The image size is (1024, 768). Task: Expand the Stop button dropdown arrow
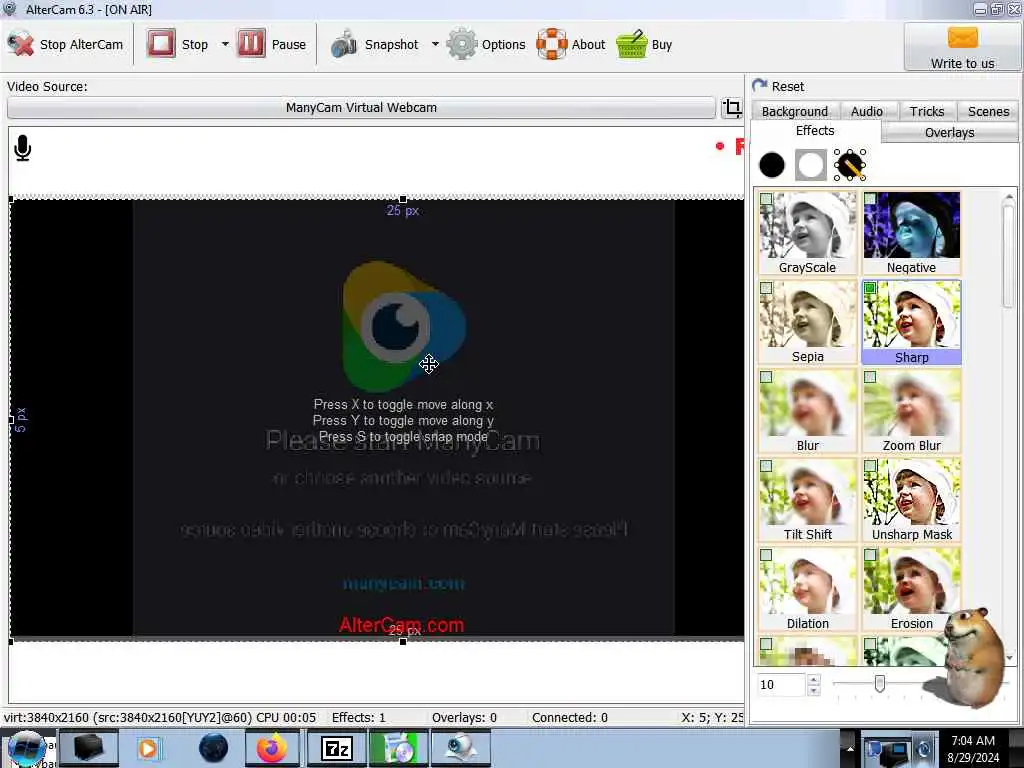(225, 44)
